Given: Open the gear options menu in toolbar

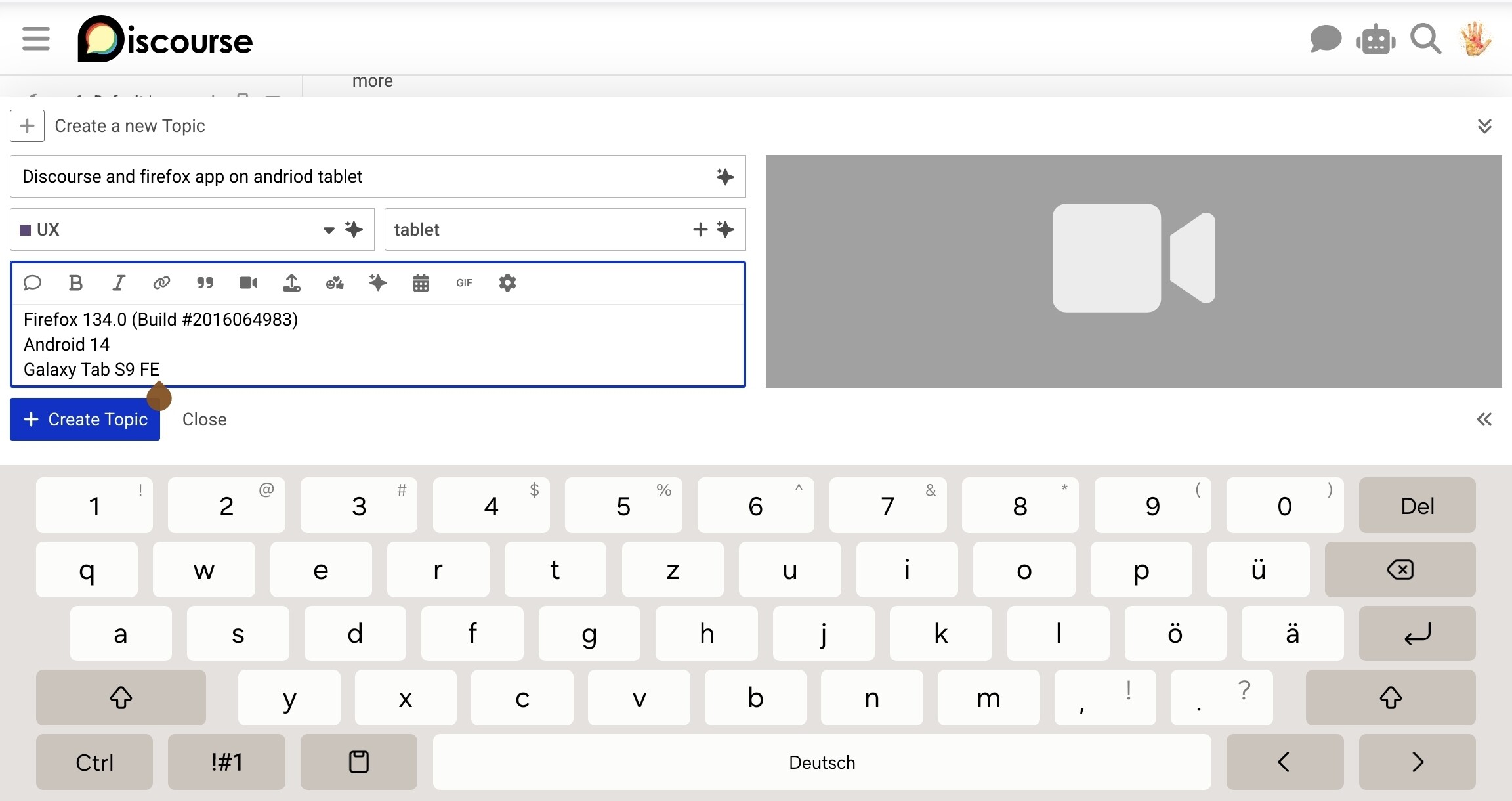Looking at the screenshot, I should 507,283.
